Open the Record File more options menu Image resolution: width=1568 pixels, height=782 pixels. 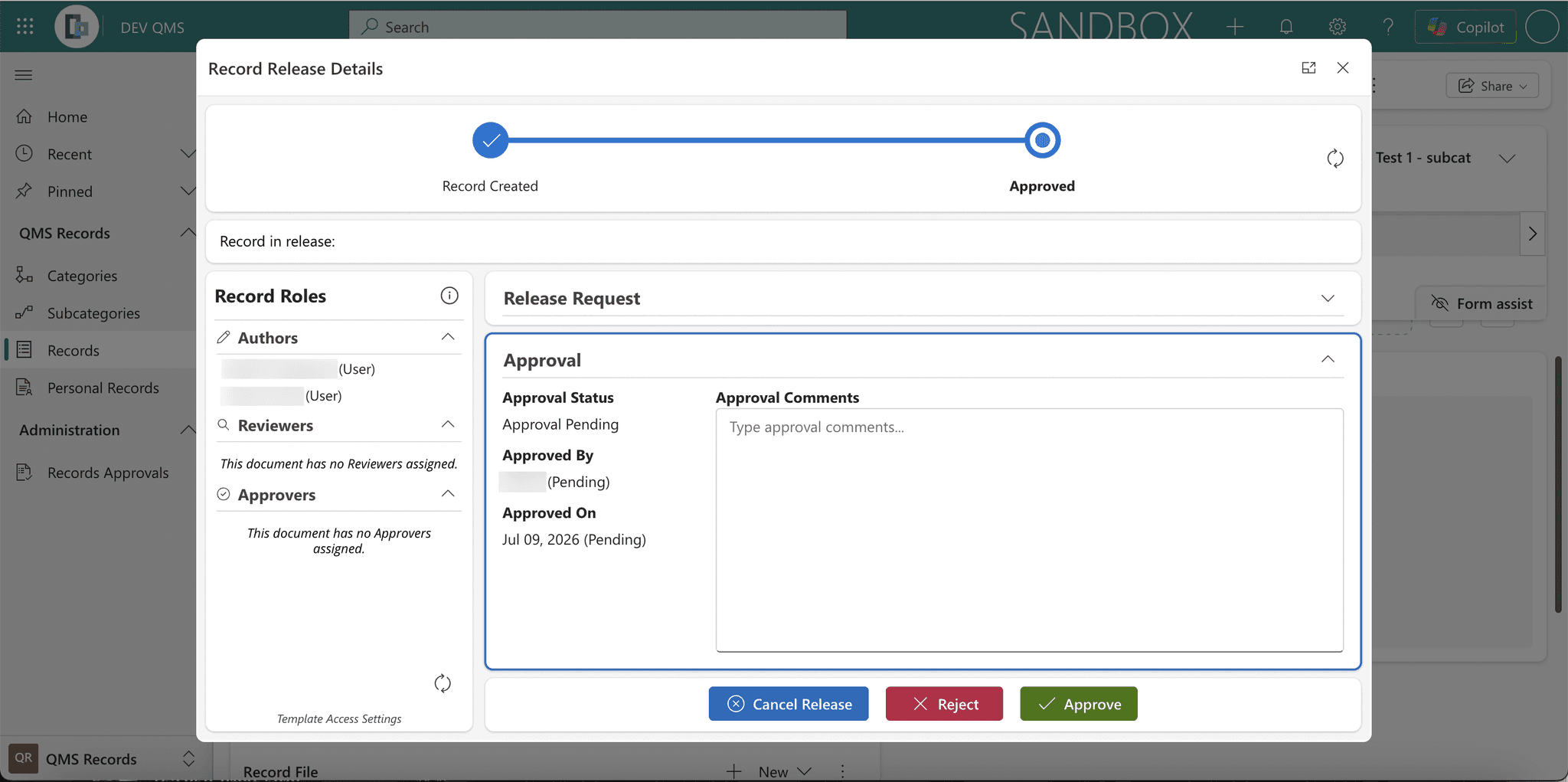842,771
